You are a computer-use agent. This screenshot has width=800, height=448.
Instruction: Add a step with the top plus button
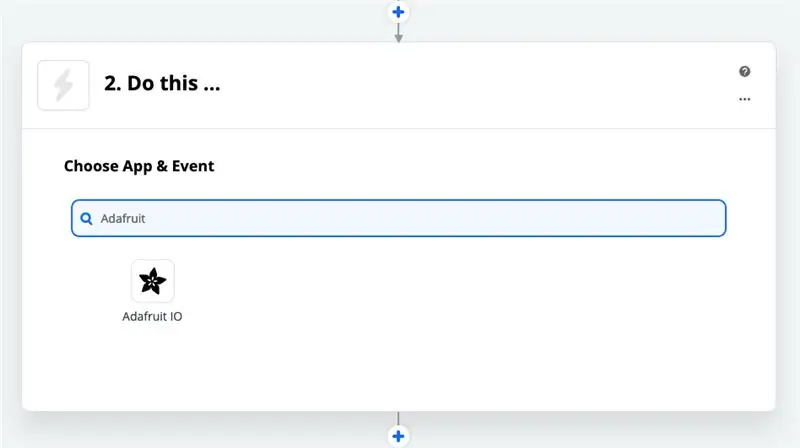[x=398, y=12]
